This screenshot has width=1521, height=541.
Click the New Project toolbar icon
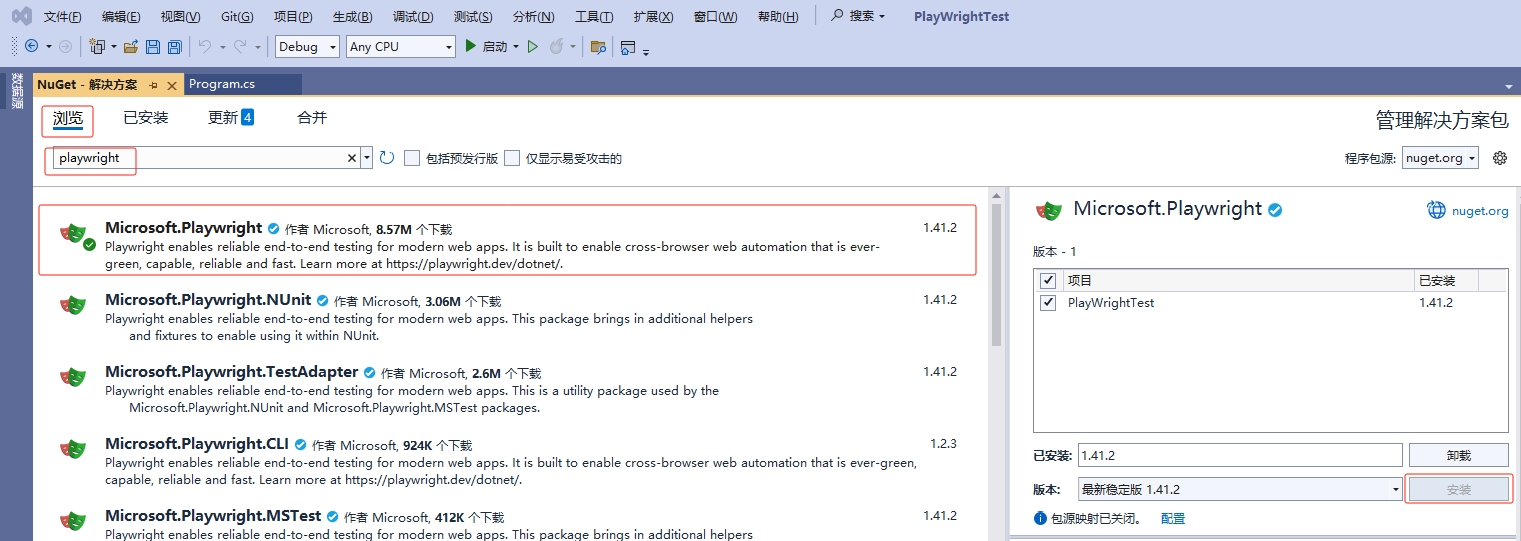pos(97,46)
